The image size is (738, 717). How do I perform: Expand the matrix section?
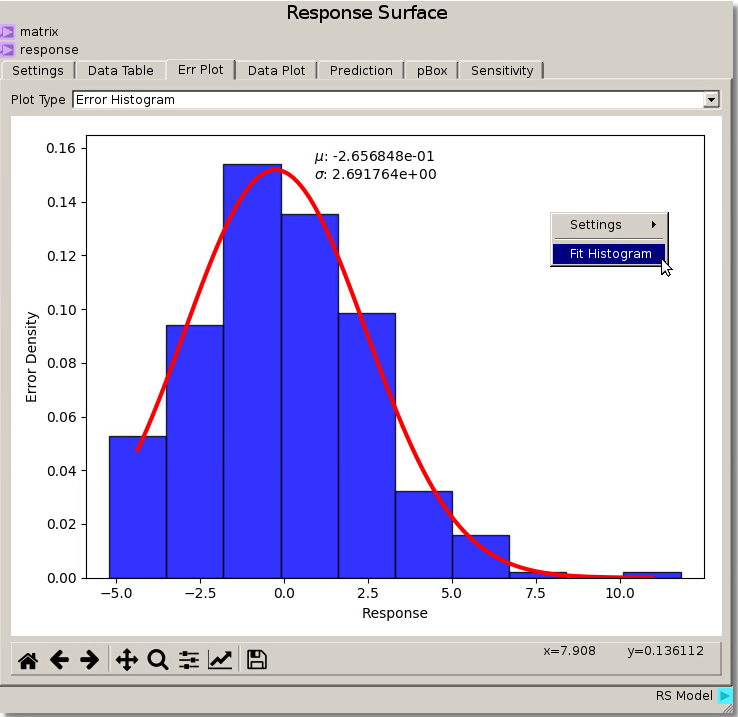click(8, 32)
